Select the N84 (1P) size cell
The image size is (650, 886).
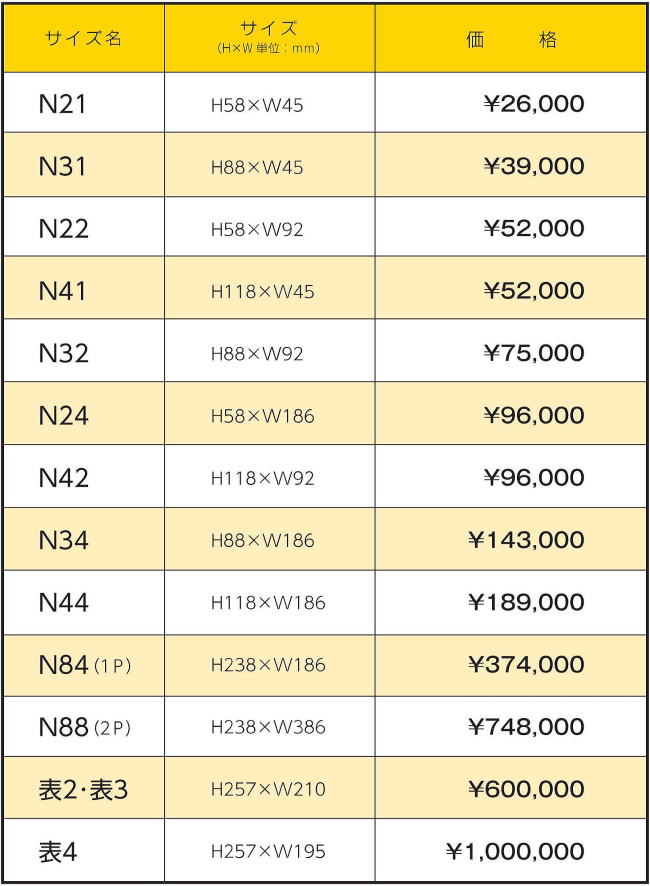pos(84,665)
